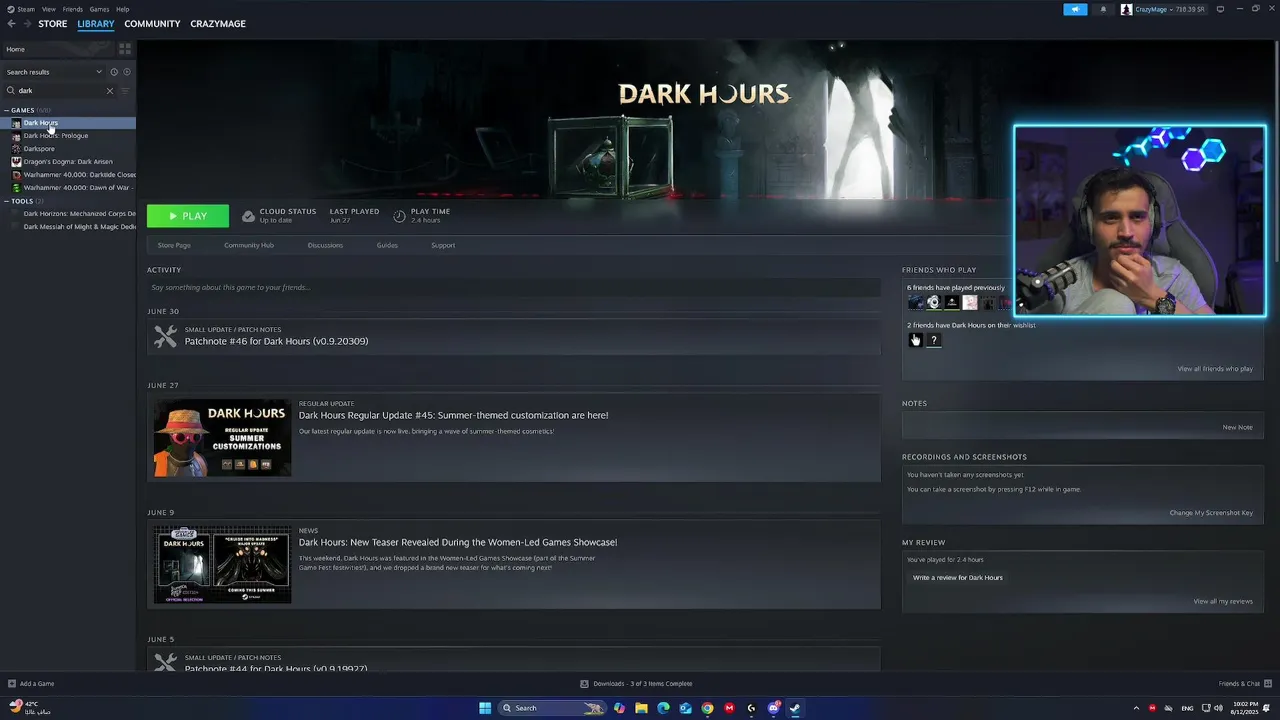
Task: Open the Search results collection dropdown
Action: pos(54,72)
